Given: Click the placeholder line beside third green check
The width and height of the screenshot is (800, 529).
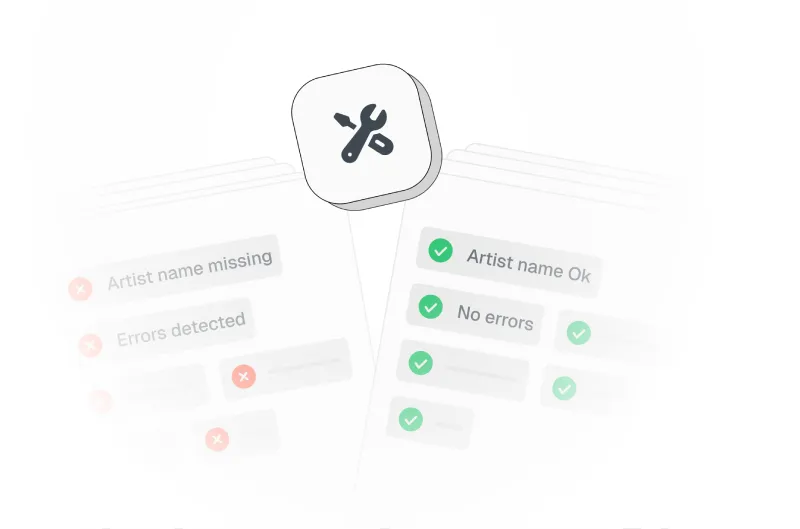Looking at the screenshot, I should point(480,373).
